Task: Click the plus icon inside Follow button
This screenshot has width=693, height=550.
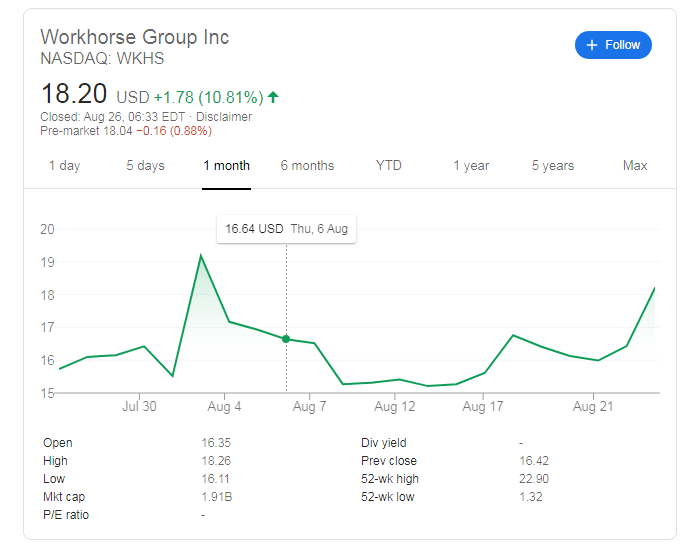Action: coord(592,45)
